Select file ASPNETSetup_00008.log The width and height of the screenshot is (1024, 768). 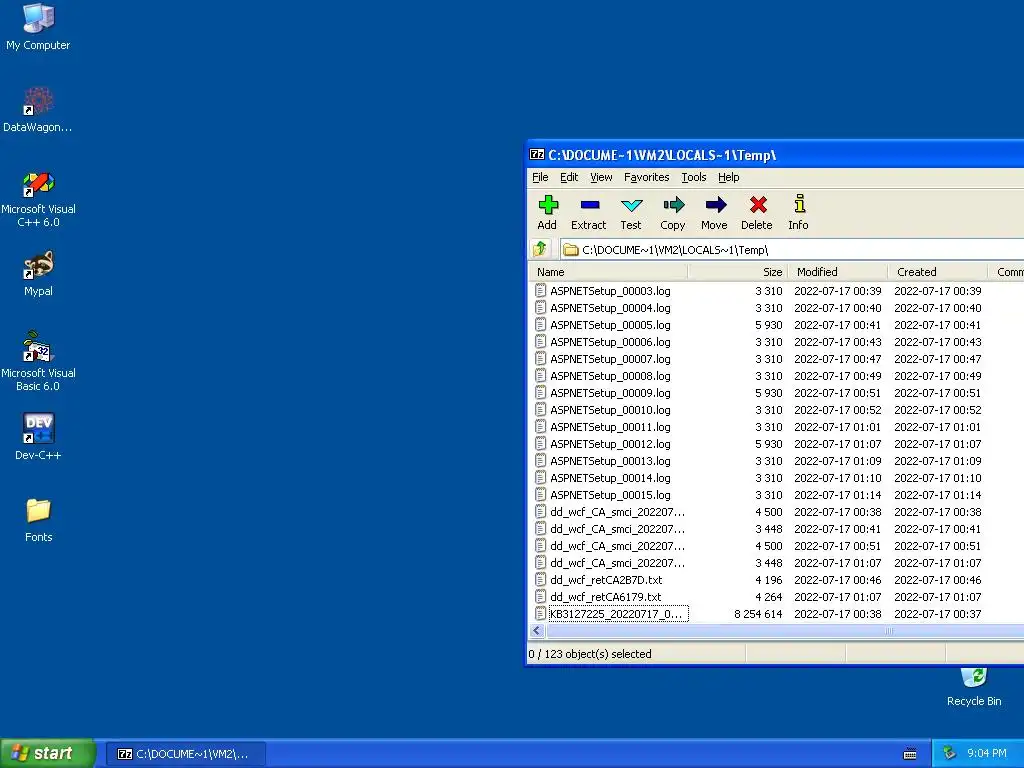[x=610, y=376]
